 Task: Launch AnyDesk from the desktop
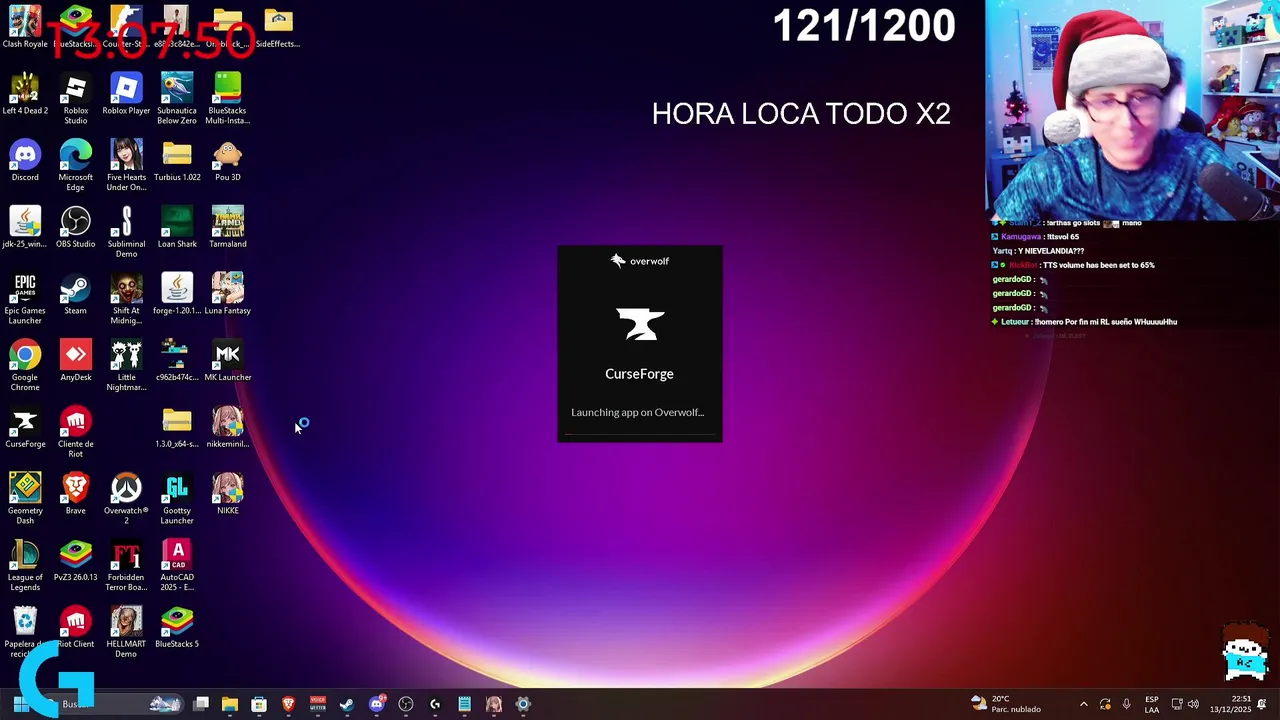(75, 360)
